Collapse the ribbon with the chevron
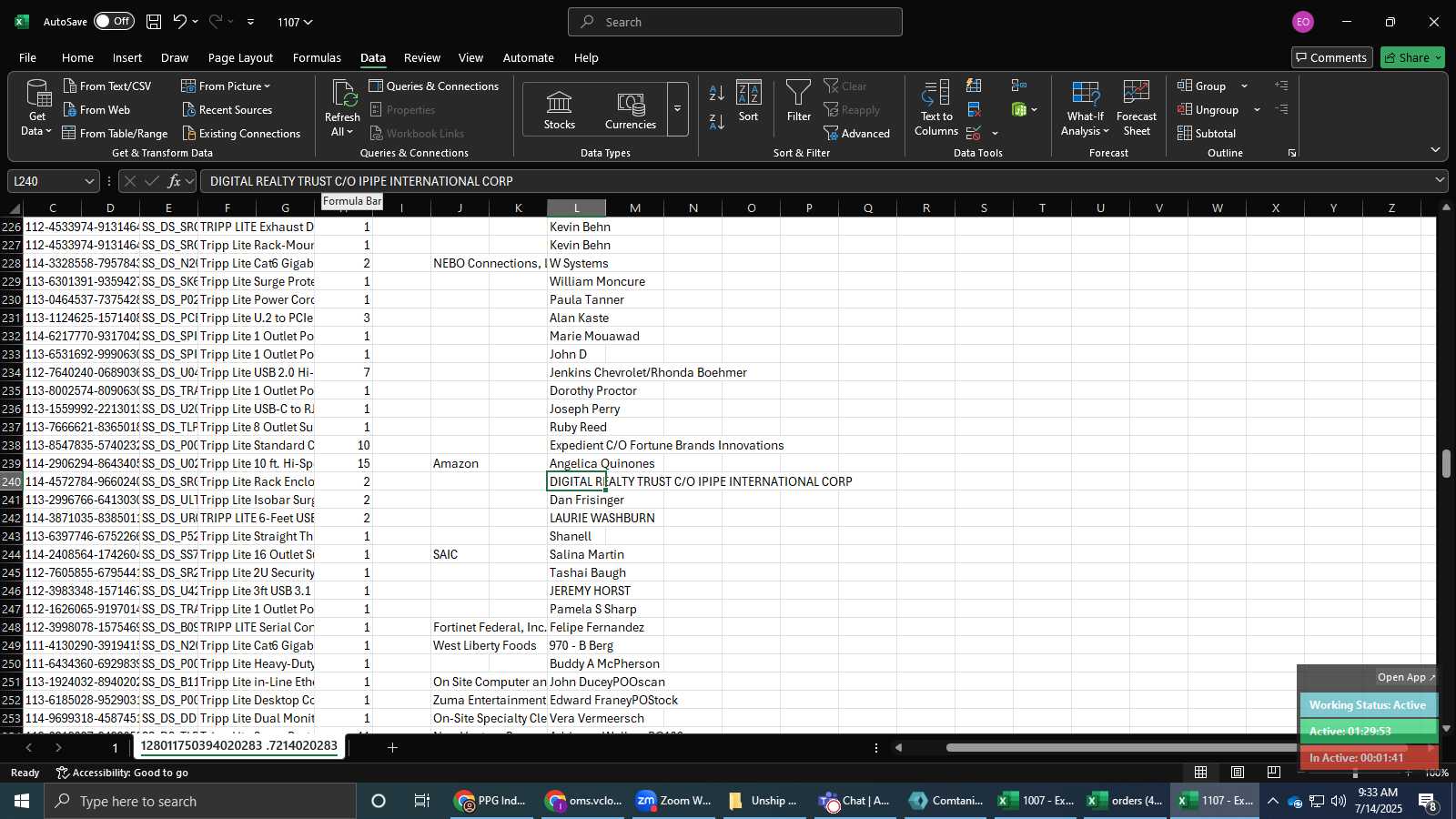1456x819 pixels. (x=1435, y=149)
